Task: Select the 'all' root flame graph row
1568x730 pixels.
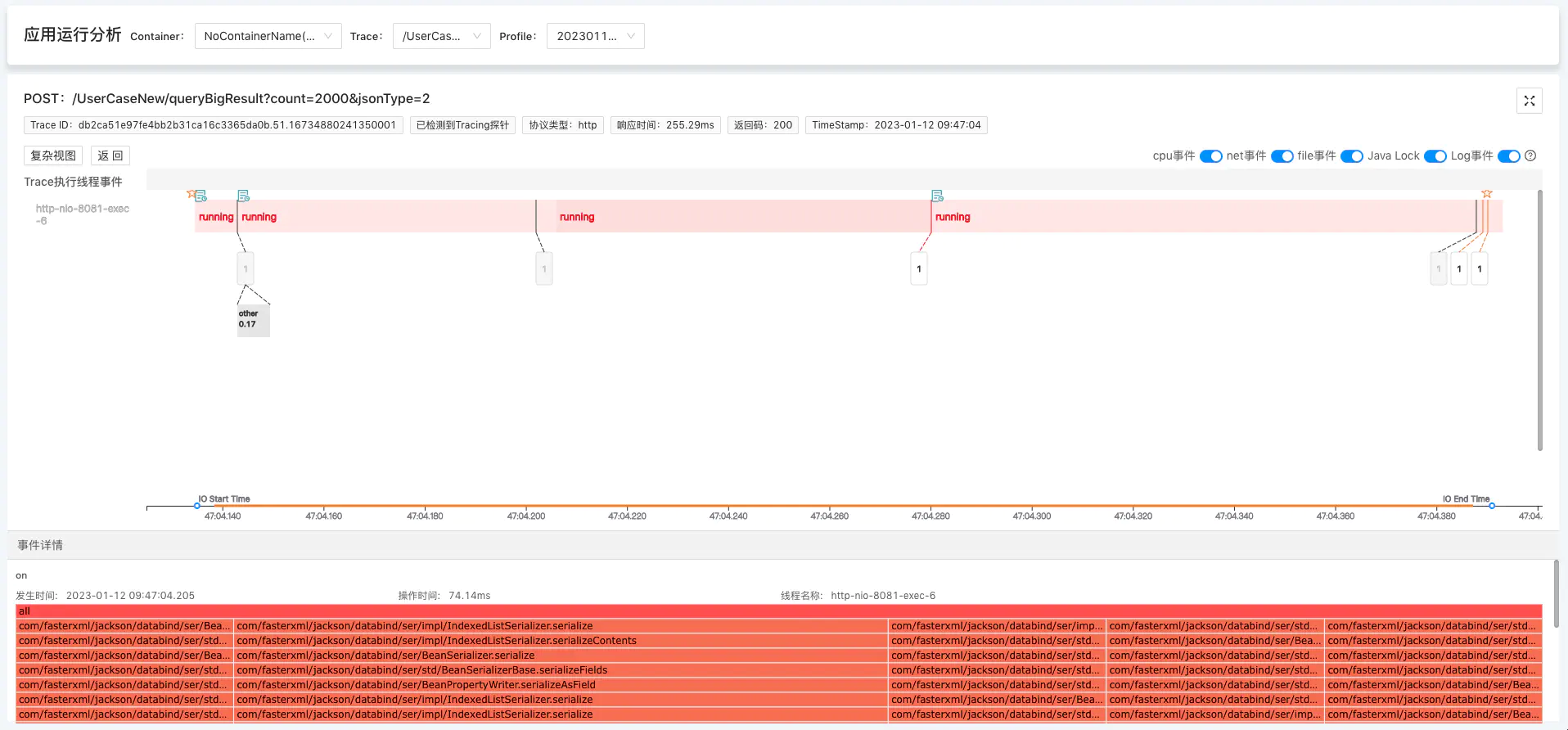Action: (x=778, y=611)
